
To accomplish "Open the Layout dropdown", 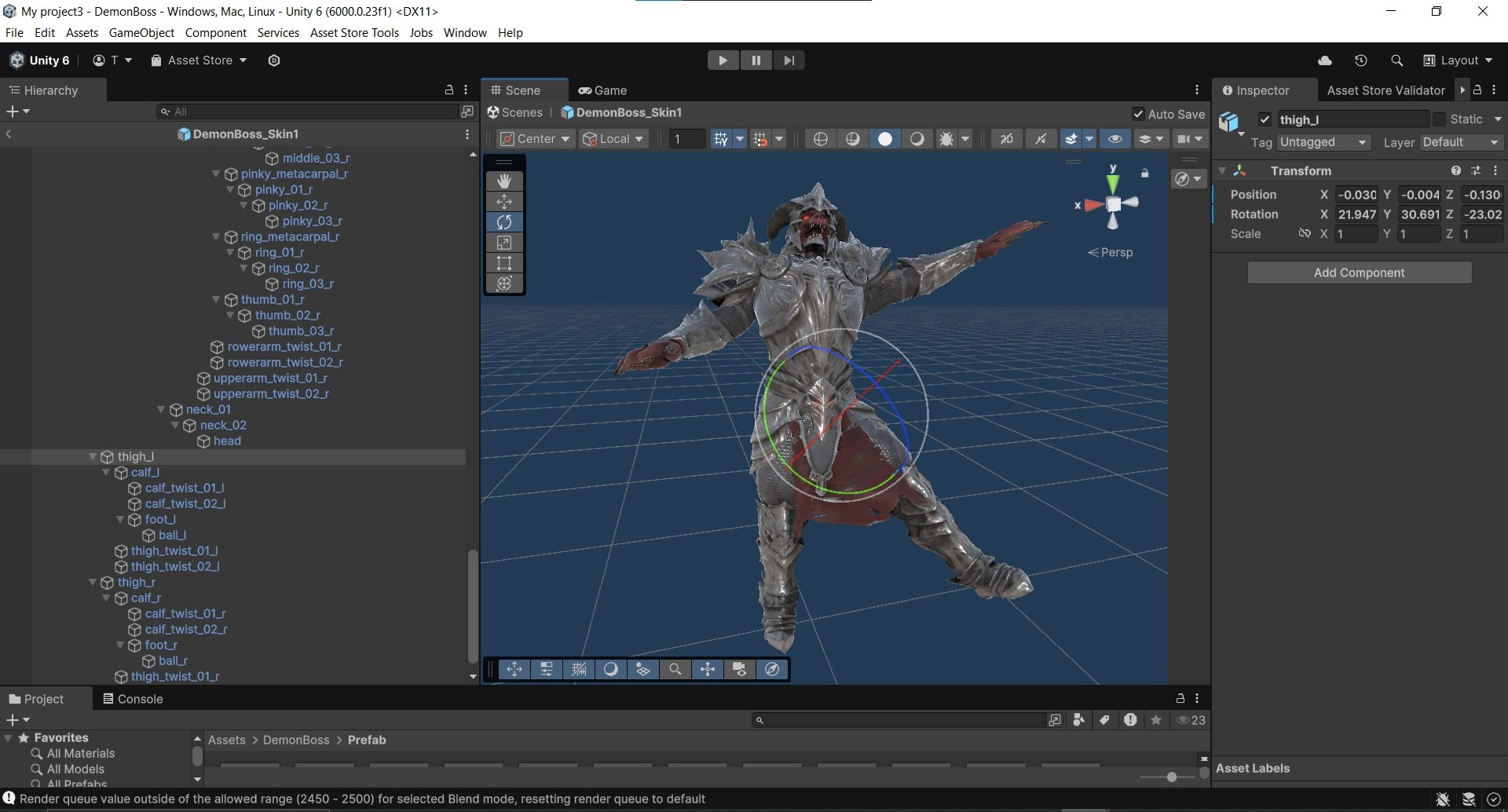I will (x=1459, y=60).
